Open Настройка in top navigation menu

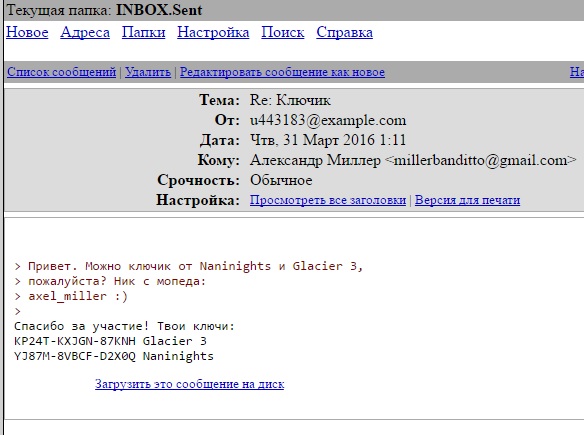(x=213, y=32)
